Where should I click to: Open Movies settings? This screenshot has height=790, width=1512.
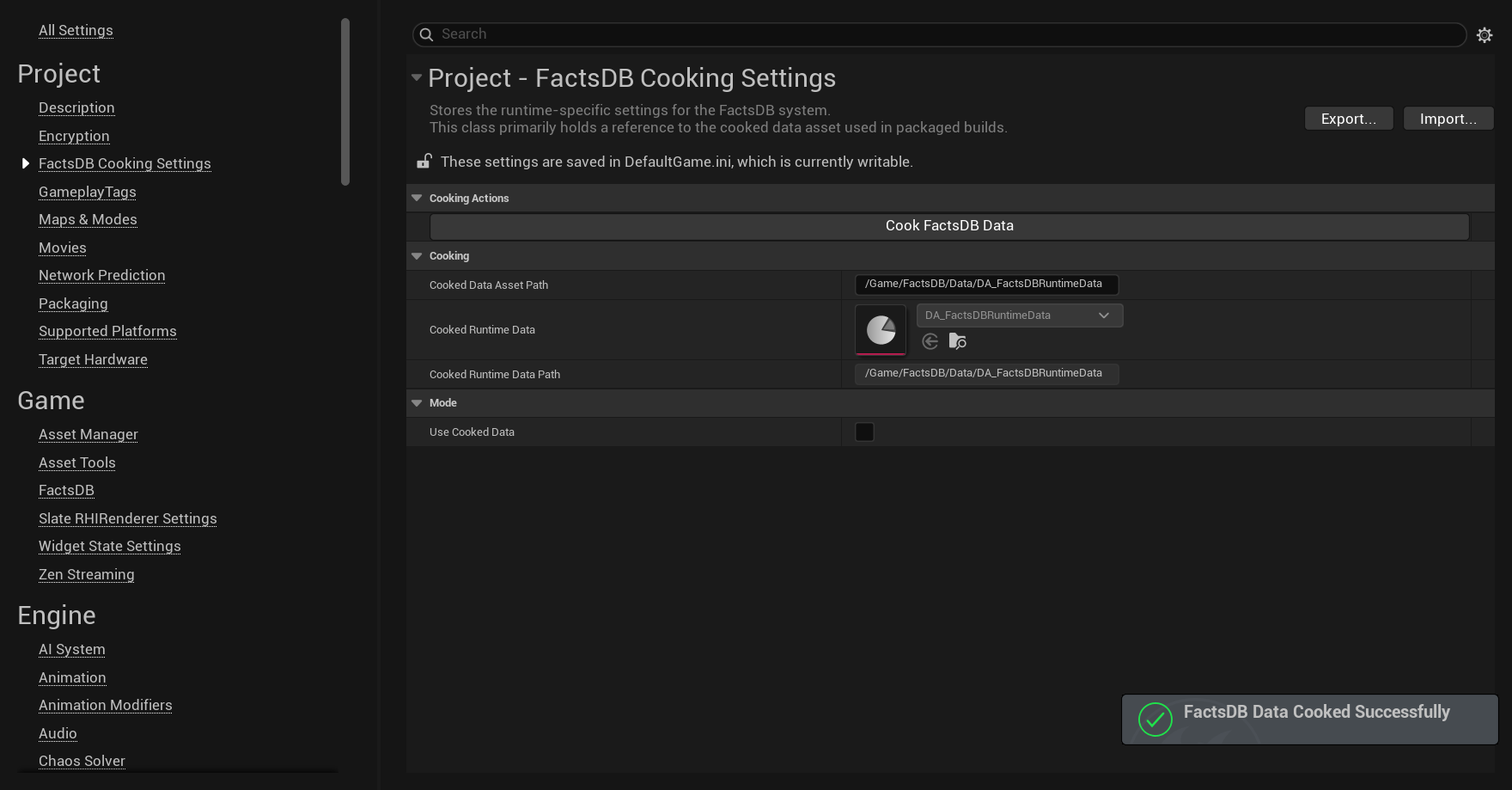click(x=63, y=248)
